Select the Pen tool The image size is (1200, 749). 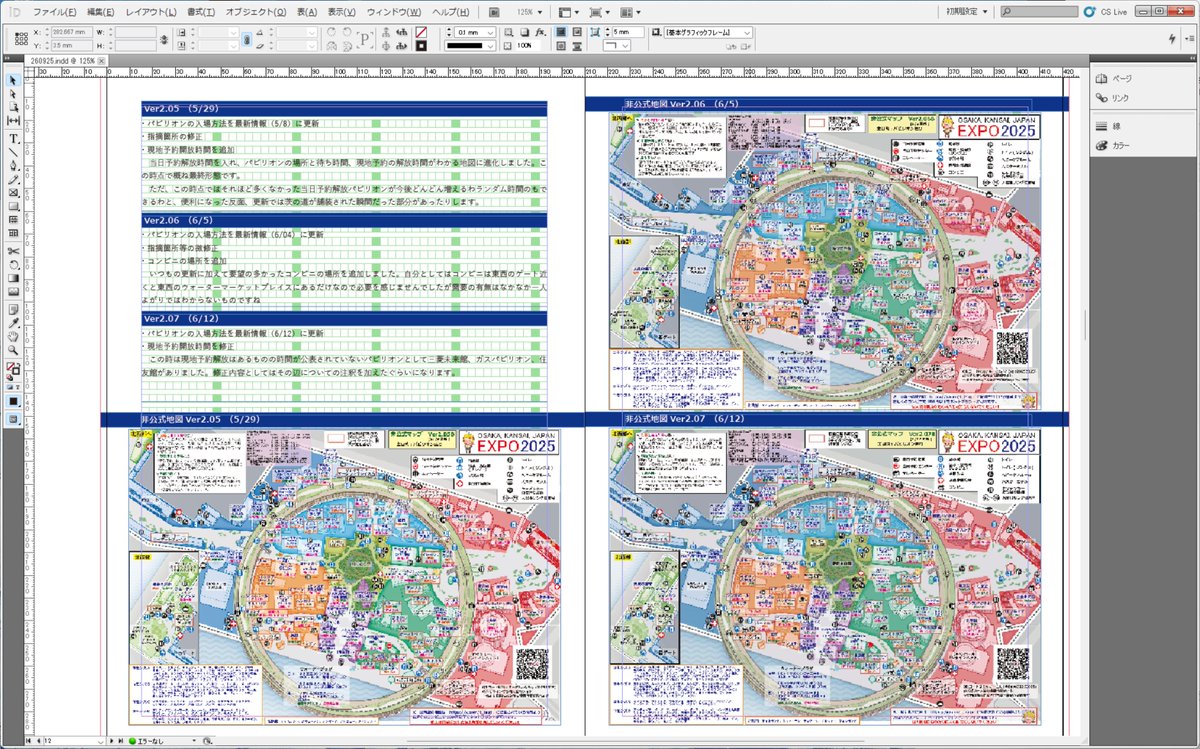point(13,165)
